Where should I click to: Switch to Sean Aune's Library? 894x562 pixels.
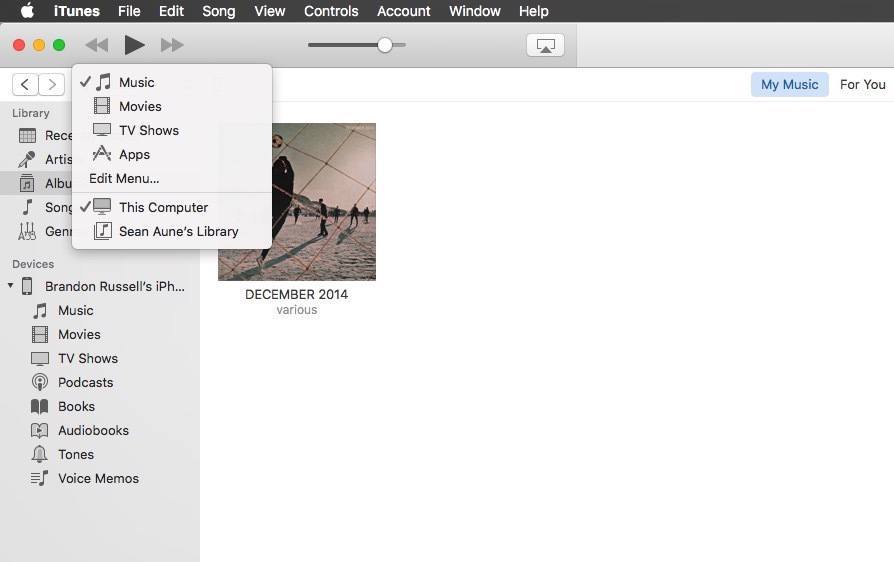pyautogui.click(x=178, y=231)
